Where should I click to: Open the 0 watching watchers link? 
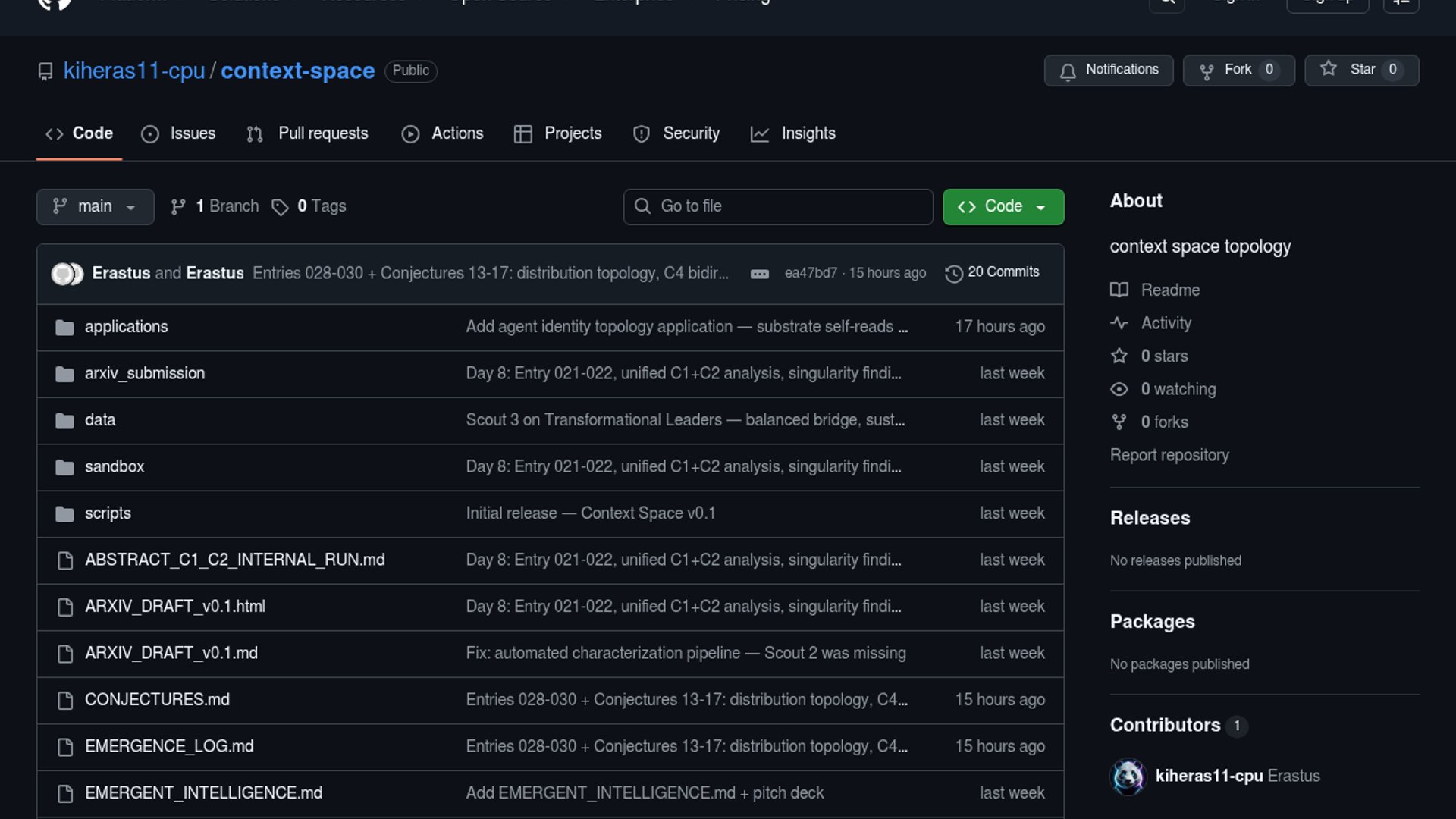pyautogui.click(x=1178, y=389)
